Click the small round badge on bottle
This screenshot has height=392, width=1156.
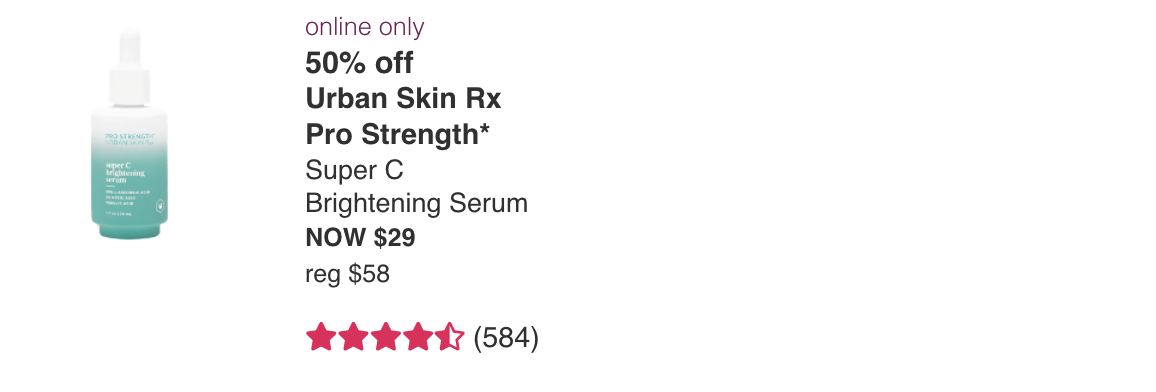[159, 206]
